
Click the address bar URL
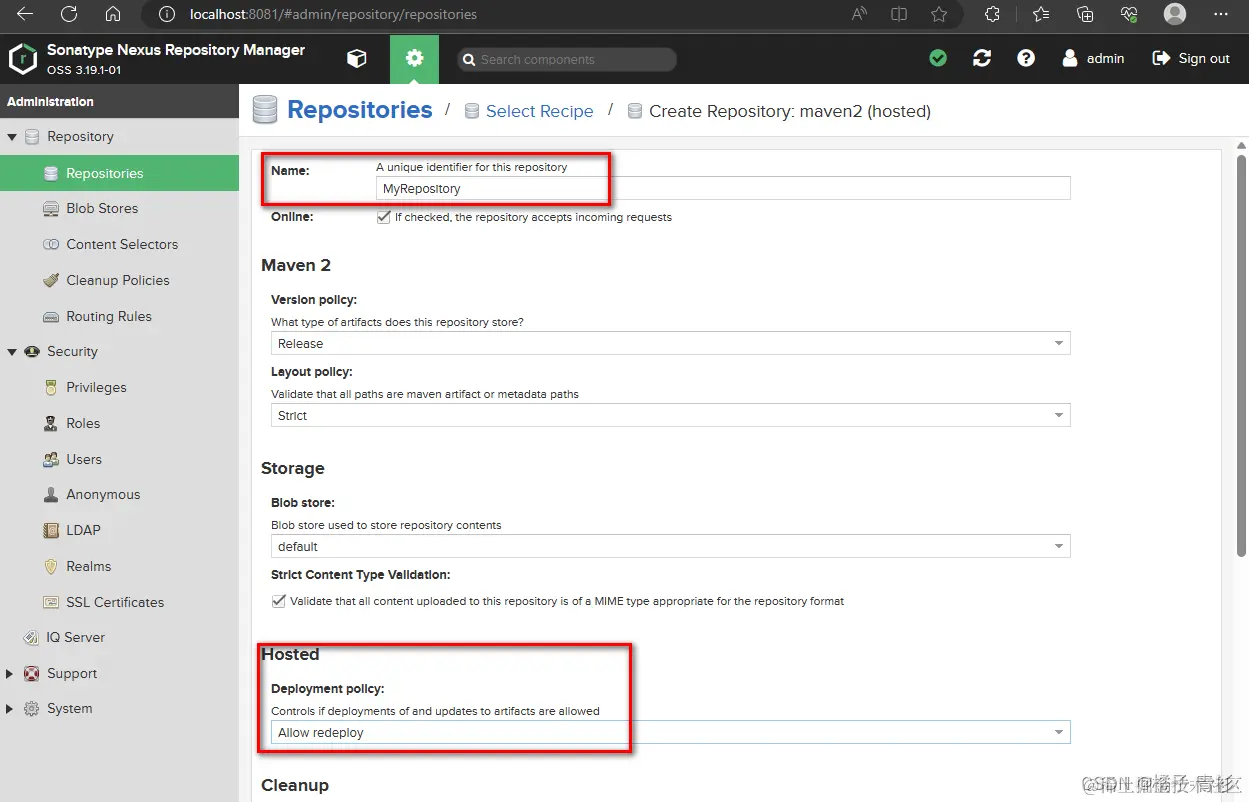coord(333,15)
